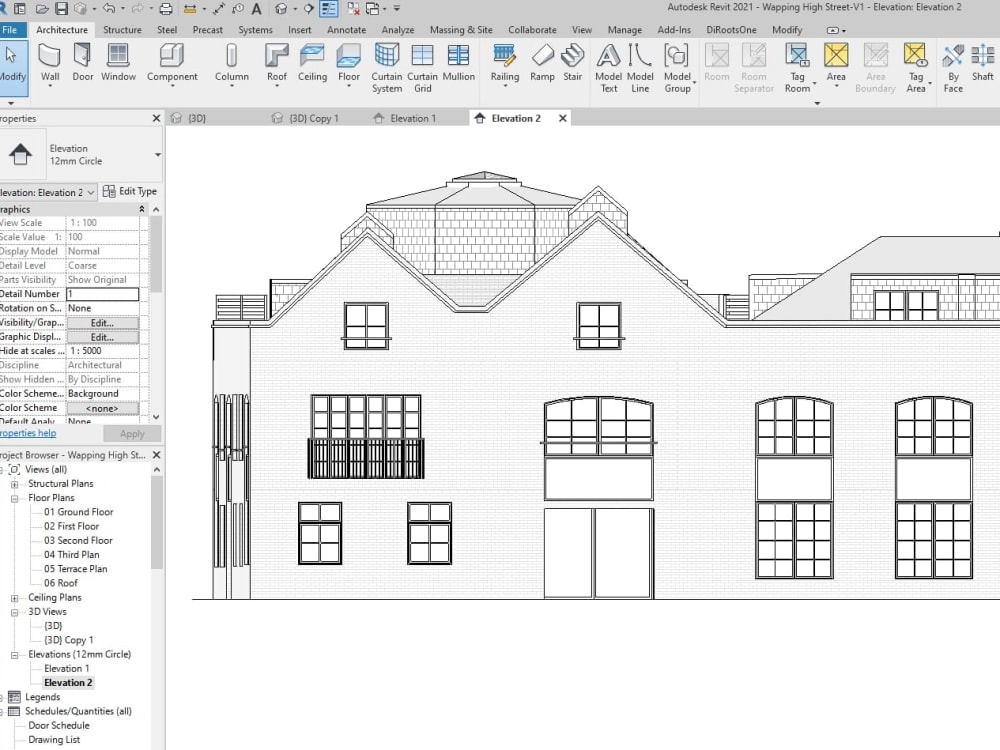
Task: Click the Edit Type button
Action: pyautogui.click(x=129, y=191)
